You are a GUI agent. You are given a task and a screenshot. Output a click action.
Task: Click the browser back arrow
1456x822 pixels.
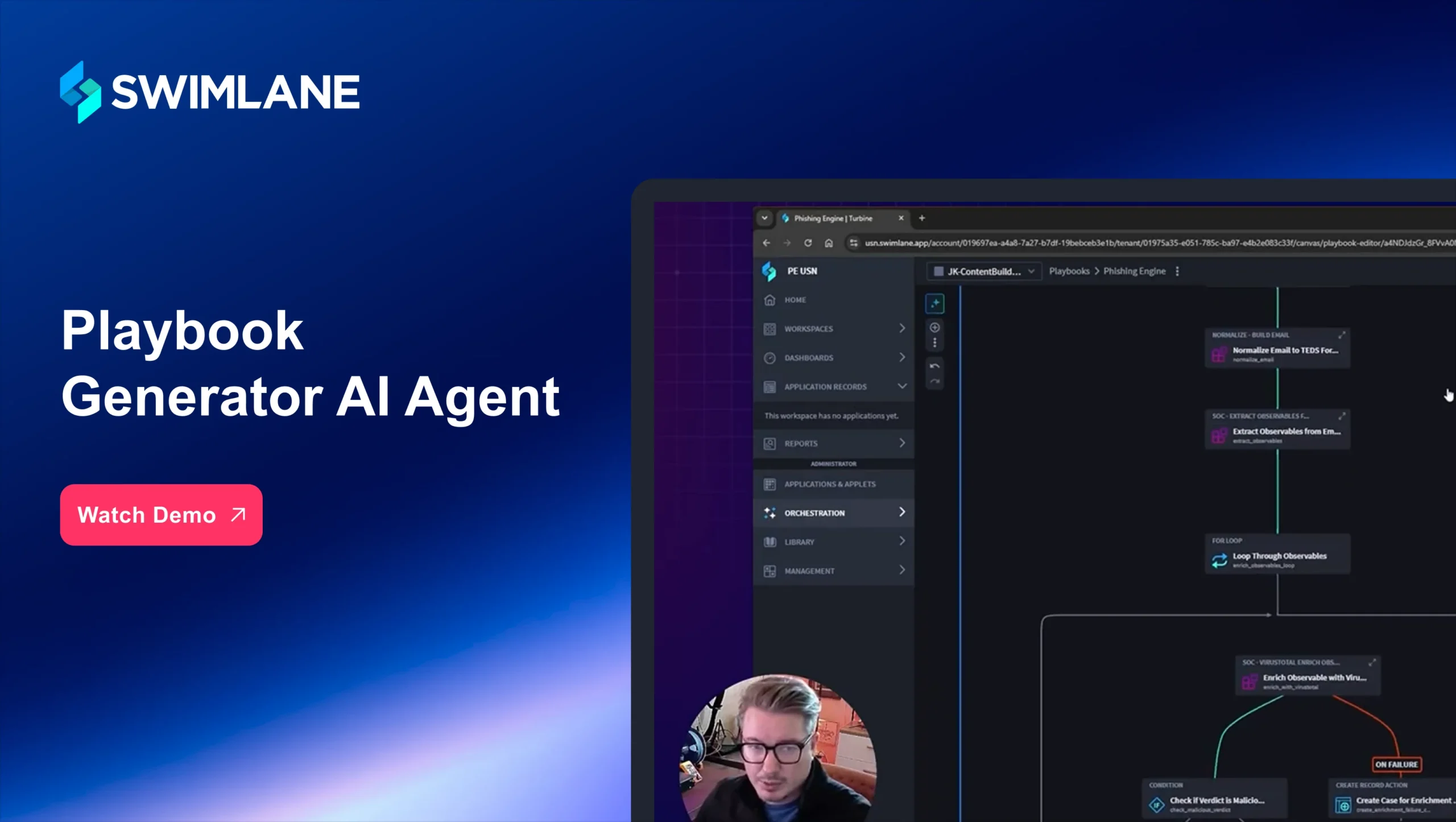click(767, 243)
